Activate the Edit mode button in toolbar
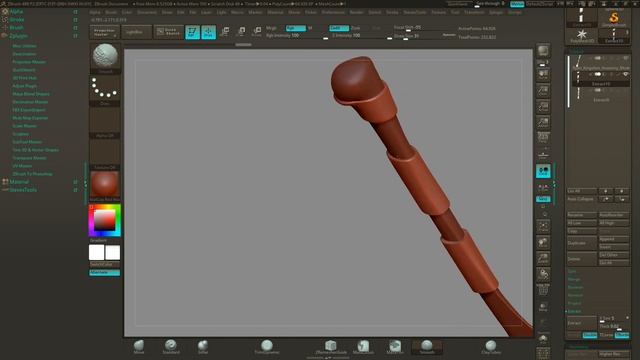 coord(192,32)
